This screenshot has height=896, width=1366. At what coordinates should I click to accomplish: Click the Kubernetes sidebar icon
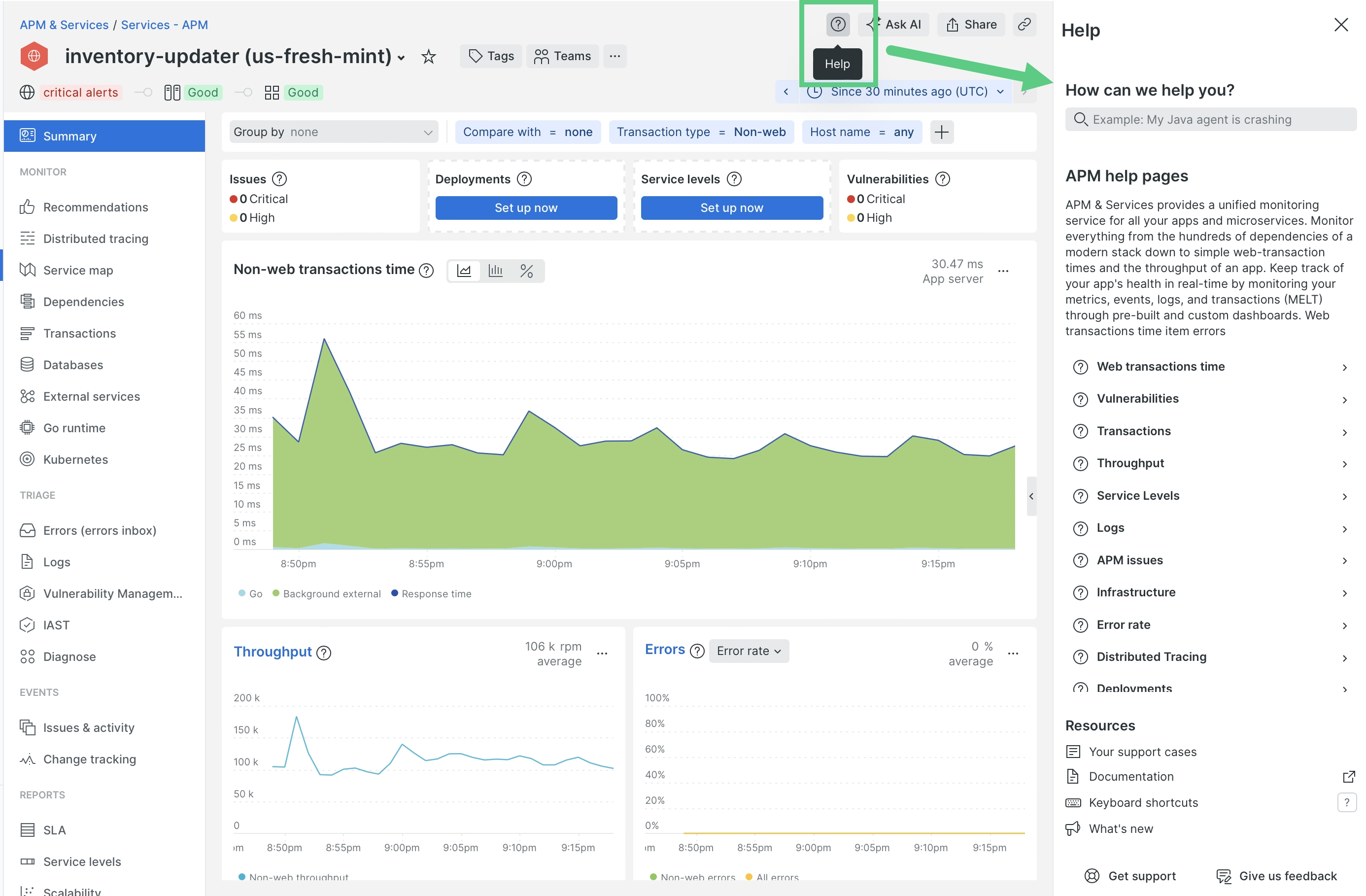point(27,460)
